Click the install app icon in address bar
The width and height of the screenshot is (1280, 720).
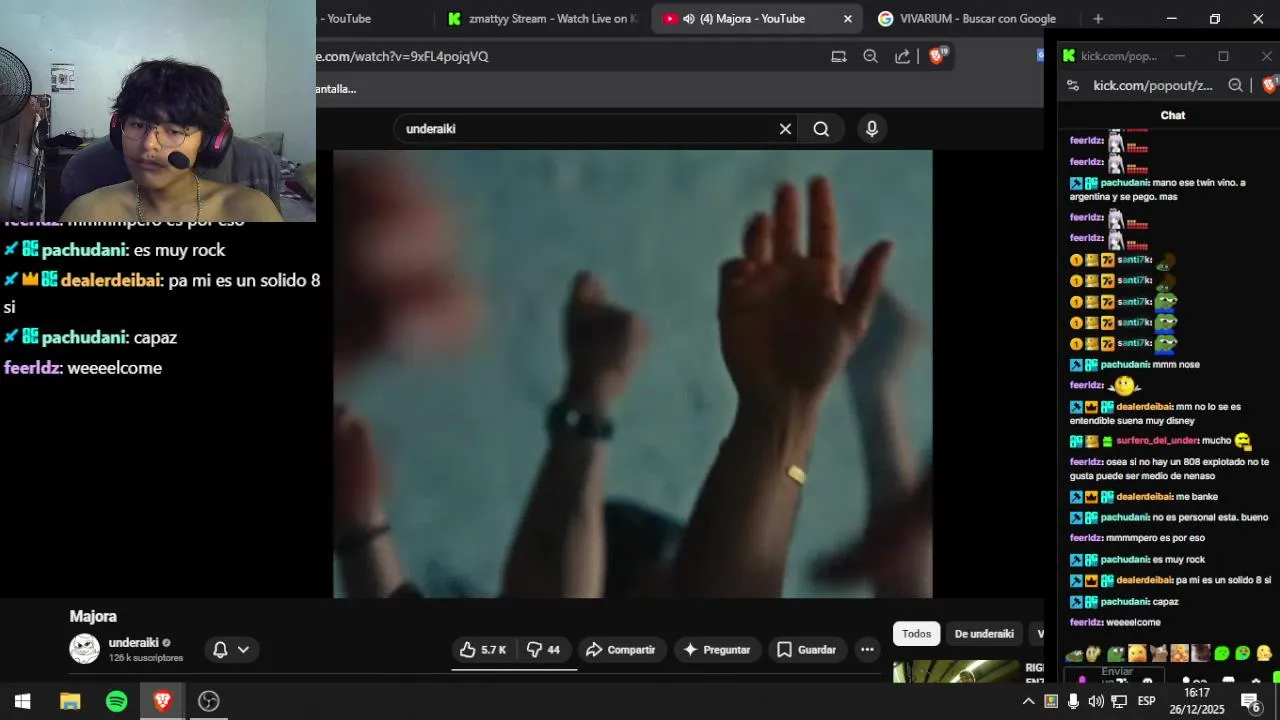[x=839, y=57]
